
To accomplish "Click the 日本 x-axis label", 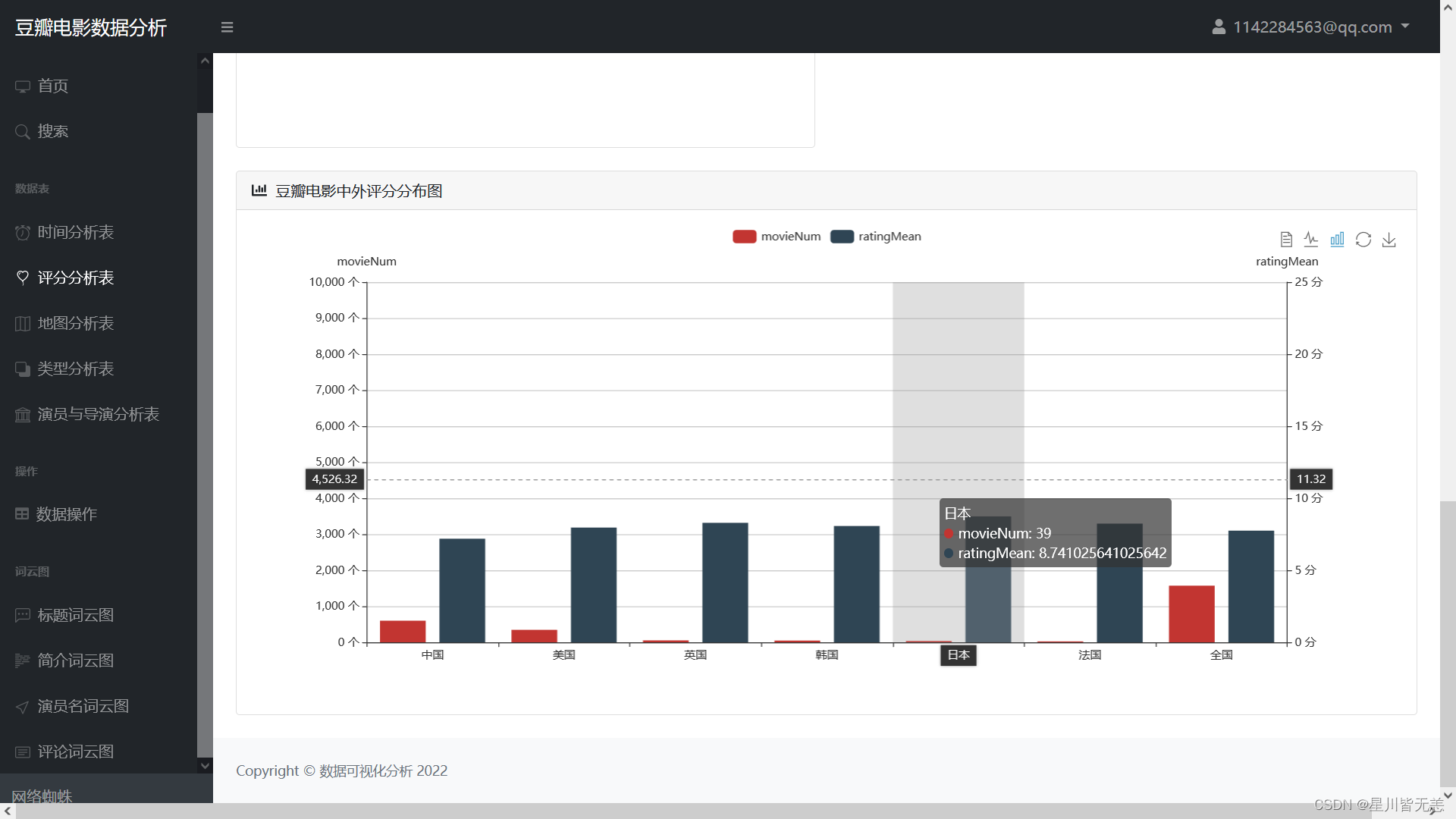I will (959, 655).
